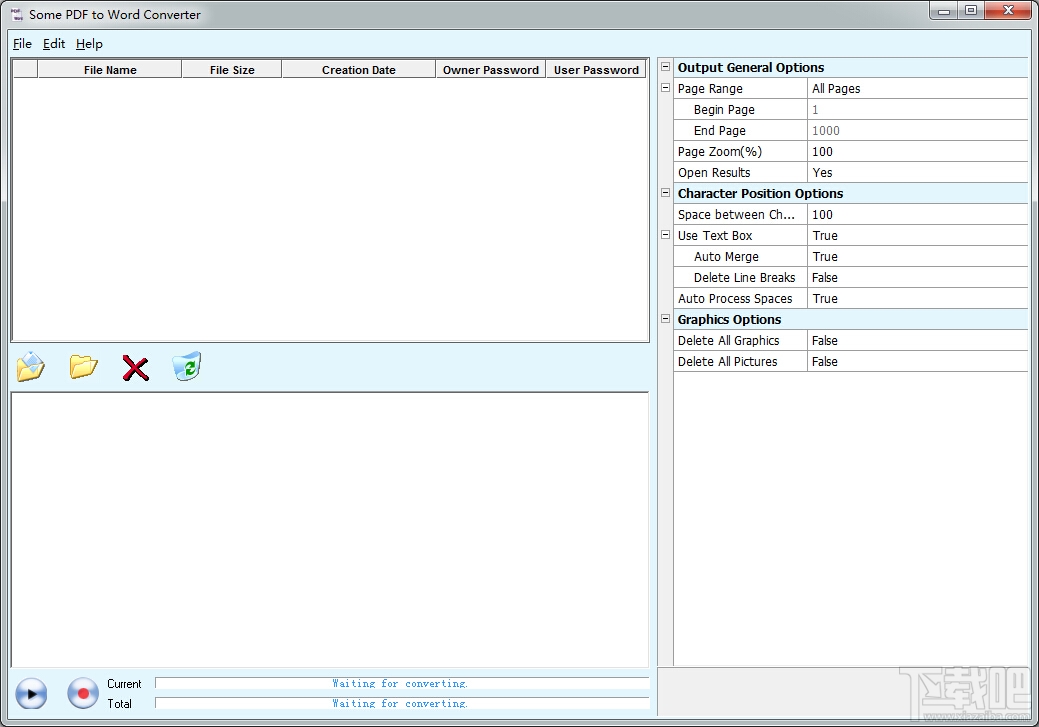
Task: Click inside the empty PDF file list
Action: [330, 209]
